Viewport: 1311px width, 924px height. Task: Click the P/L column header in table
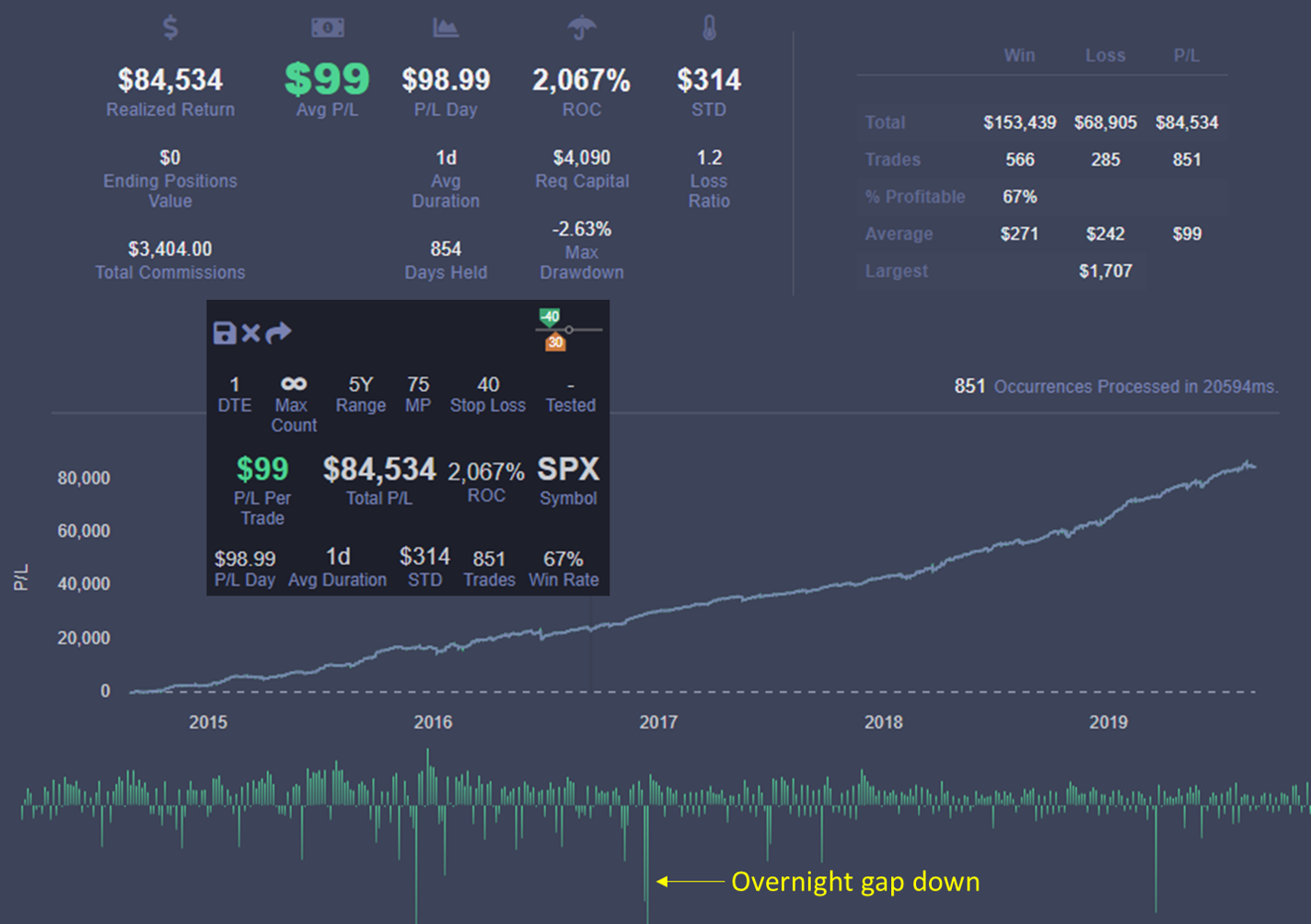tap(1187, 55)
